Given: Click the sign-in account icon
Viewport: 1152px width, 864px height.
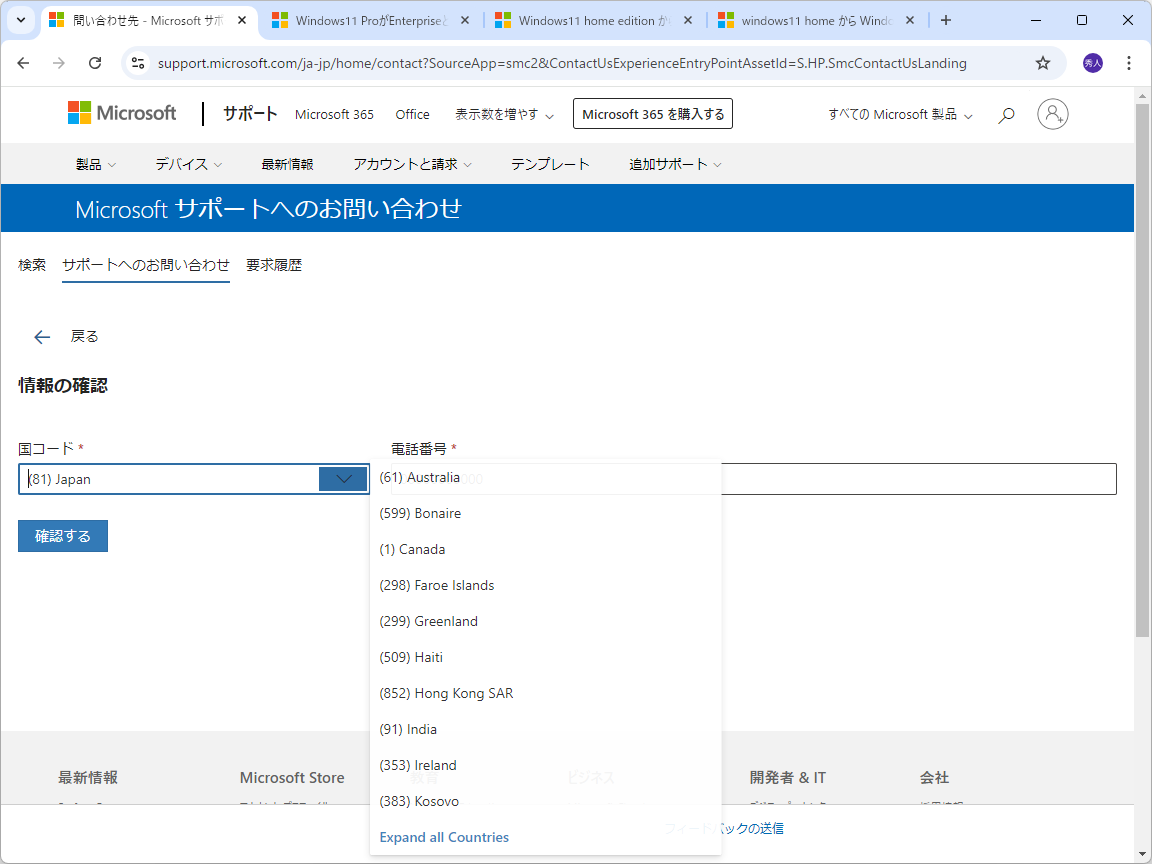Looking at the screenshot, I should (1052, 113).
